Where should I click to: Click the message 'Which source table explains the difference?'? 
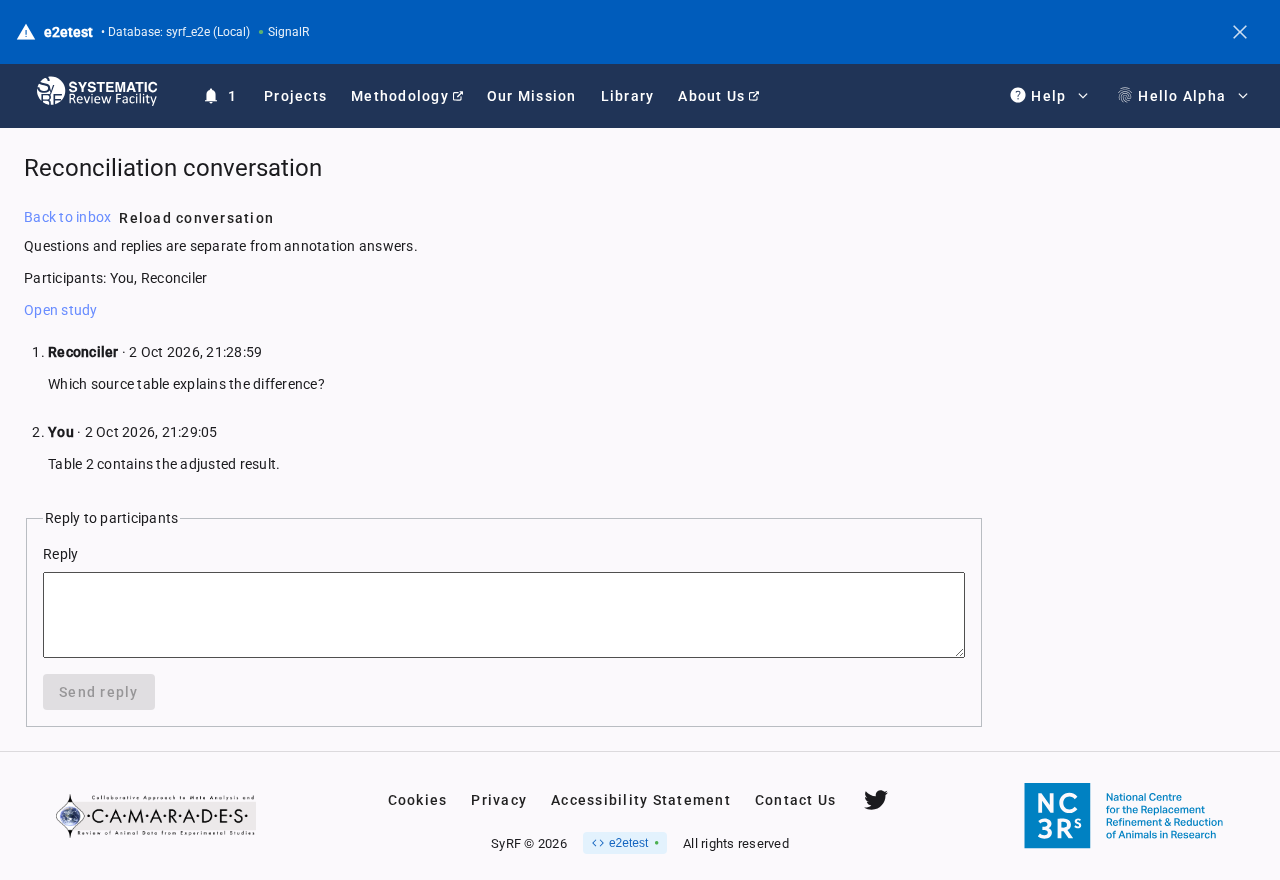186,384
